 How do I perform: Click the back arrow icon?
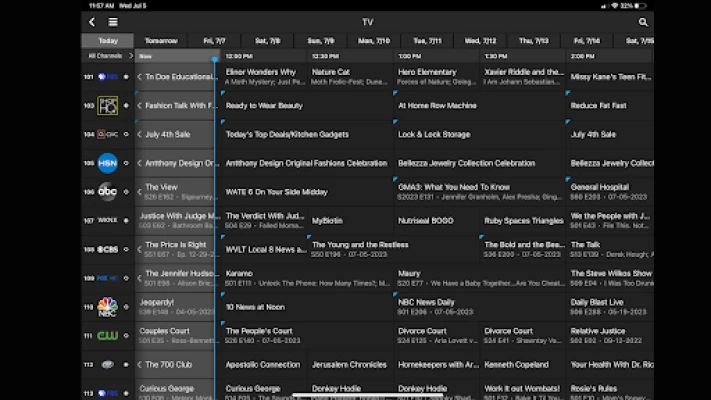[x=92, y=22]
